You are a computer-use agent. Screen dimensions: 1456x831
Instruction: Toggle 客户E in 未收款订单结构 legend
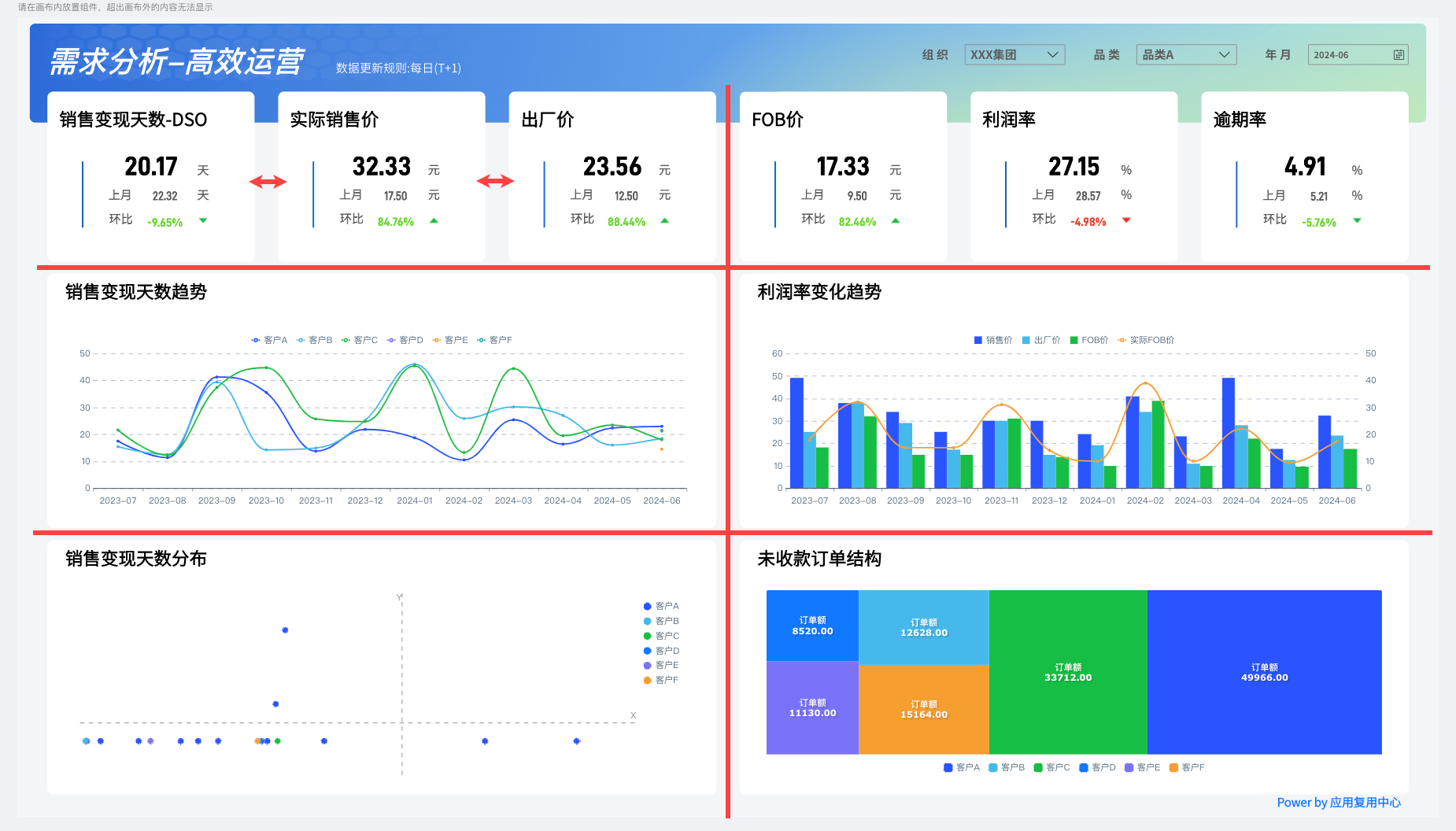pyautogui.click(x=1143, y=767)
